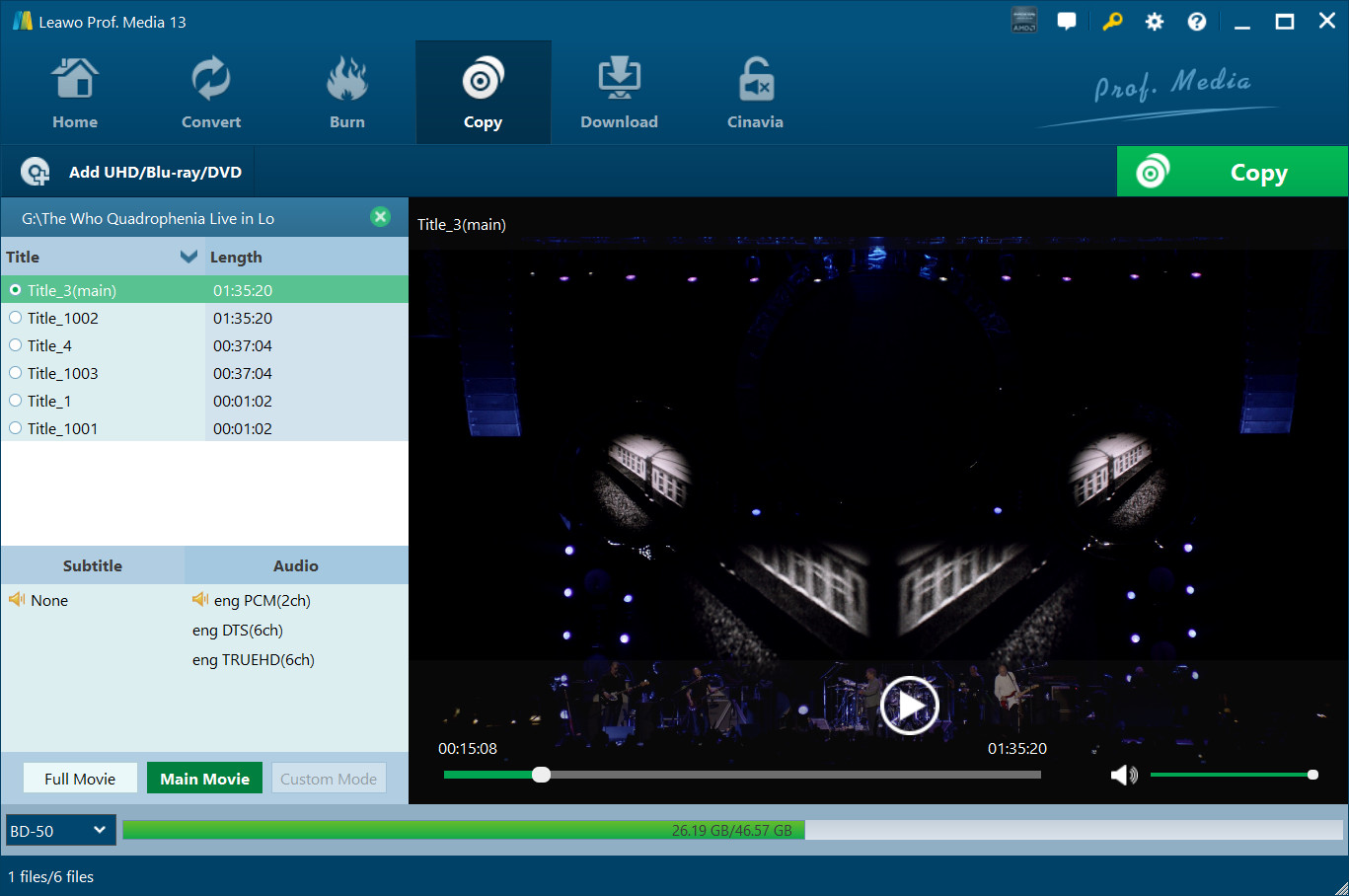Open the Cinavia removal module icon
This screenshot has height=896, width=1349.
click(x=756, y=79)
